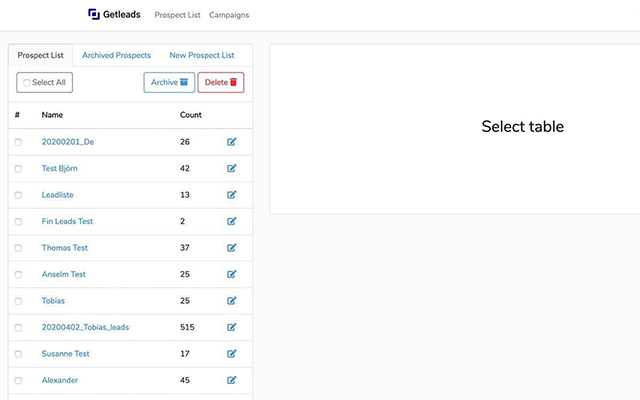The image size is (640, 400).
Task: Click edit icon in Tobias row
Action: (231, 301)
